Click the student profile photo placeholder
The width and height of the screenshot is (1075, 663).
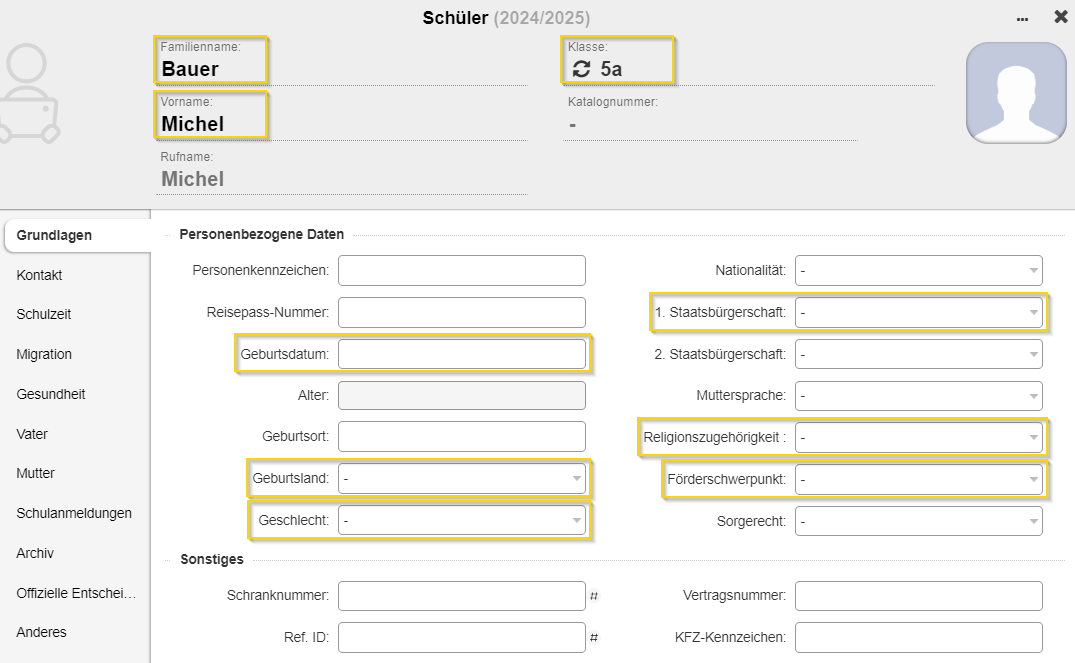1016,93
